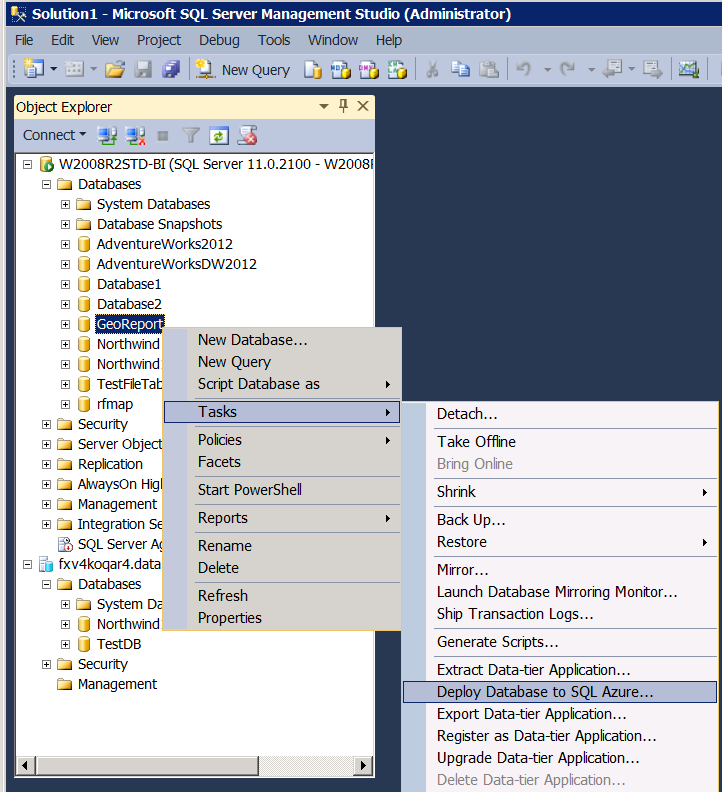
Task: Open the Object Explorer window position dropdown
Action: (324, 106)
